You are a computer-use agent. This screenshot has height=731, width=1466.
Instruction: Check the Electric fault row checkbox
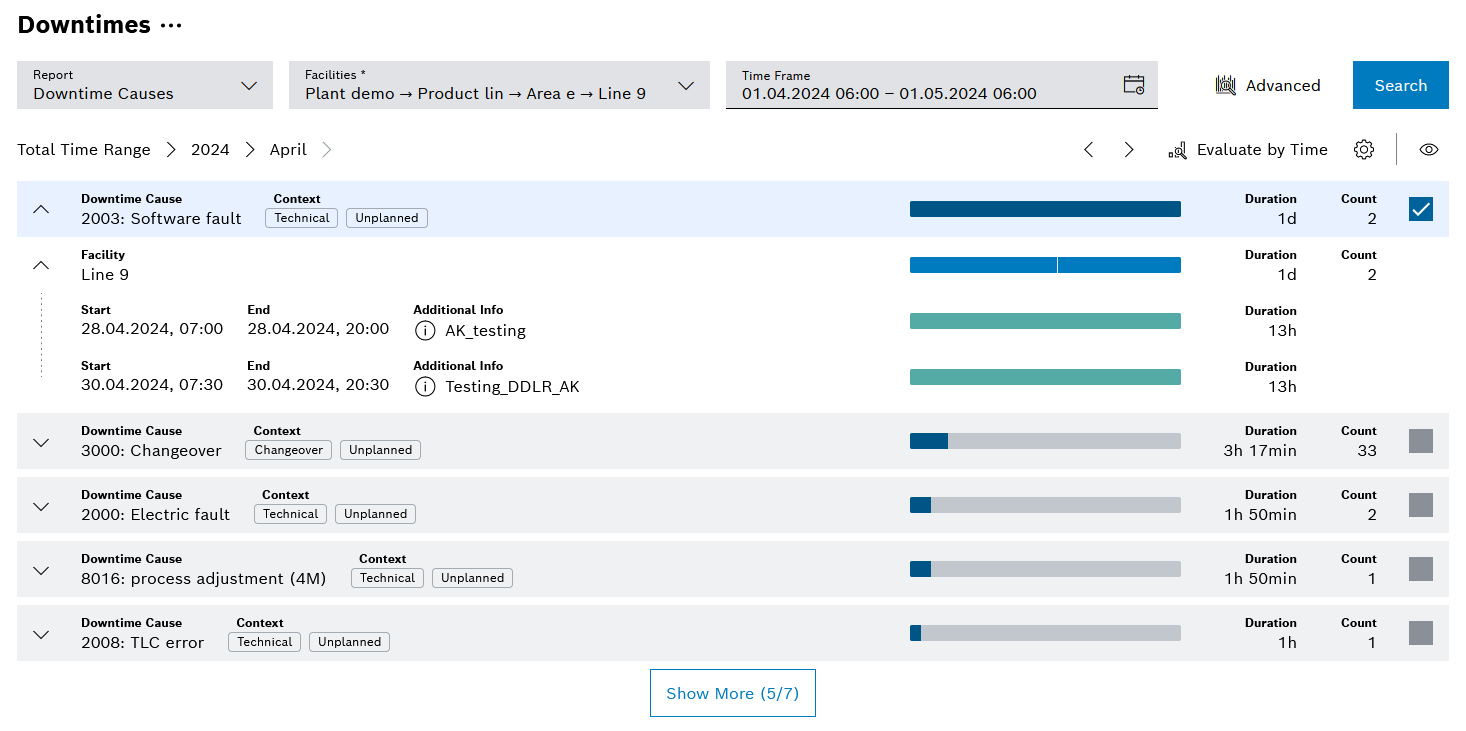click(1421, 505)
